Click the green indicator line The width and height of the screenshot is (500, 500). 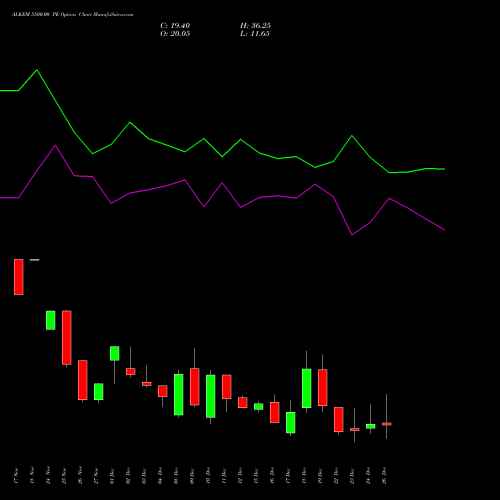[x=222, y=156]
